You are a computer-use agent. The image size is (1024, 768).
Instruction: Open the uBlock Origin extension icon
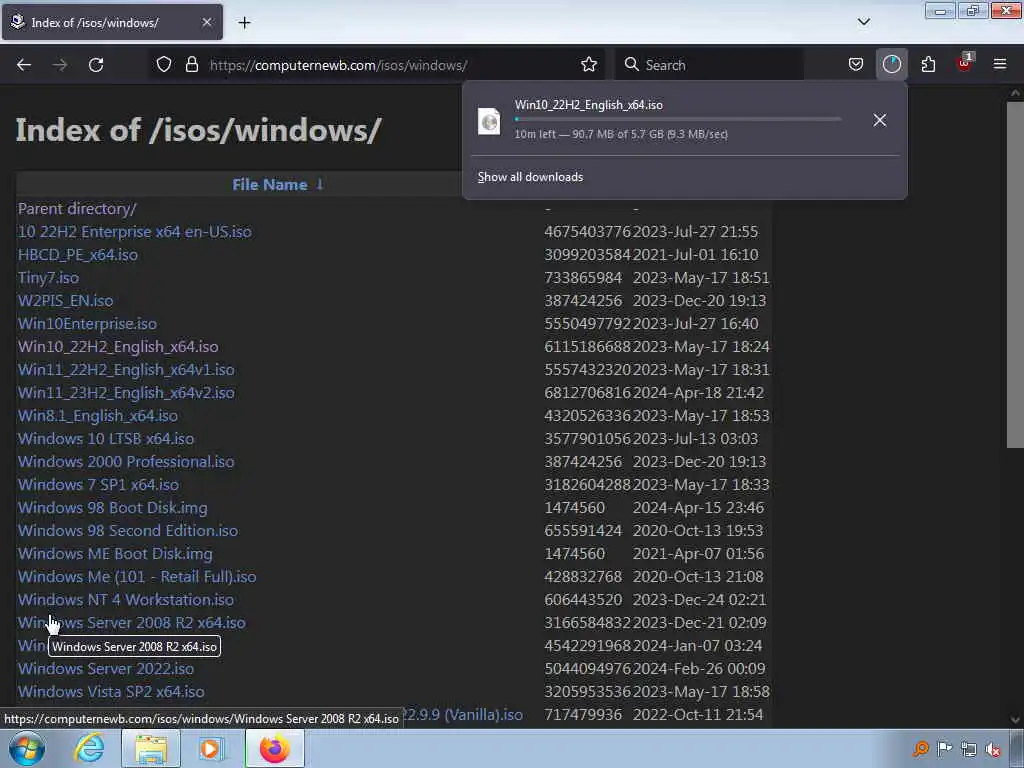pos(965,63)
